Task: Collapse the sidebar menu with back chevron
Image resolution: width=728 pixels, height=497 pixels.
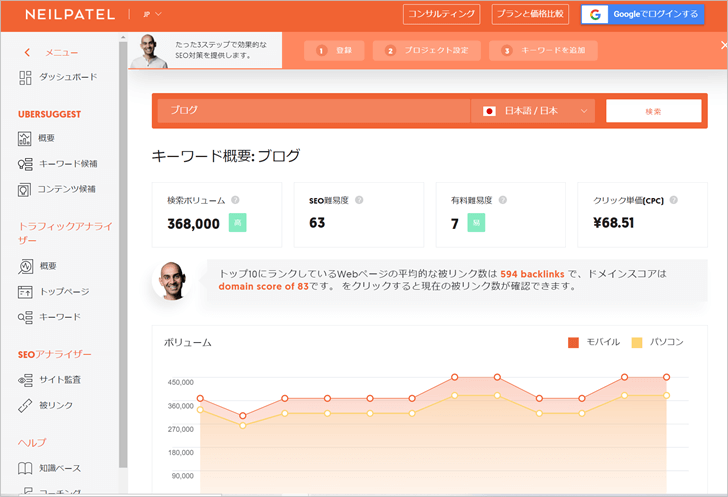Action: (27, 52)
